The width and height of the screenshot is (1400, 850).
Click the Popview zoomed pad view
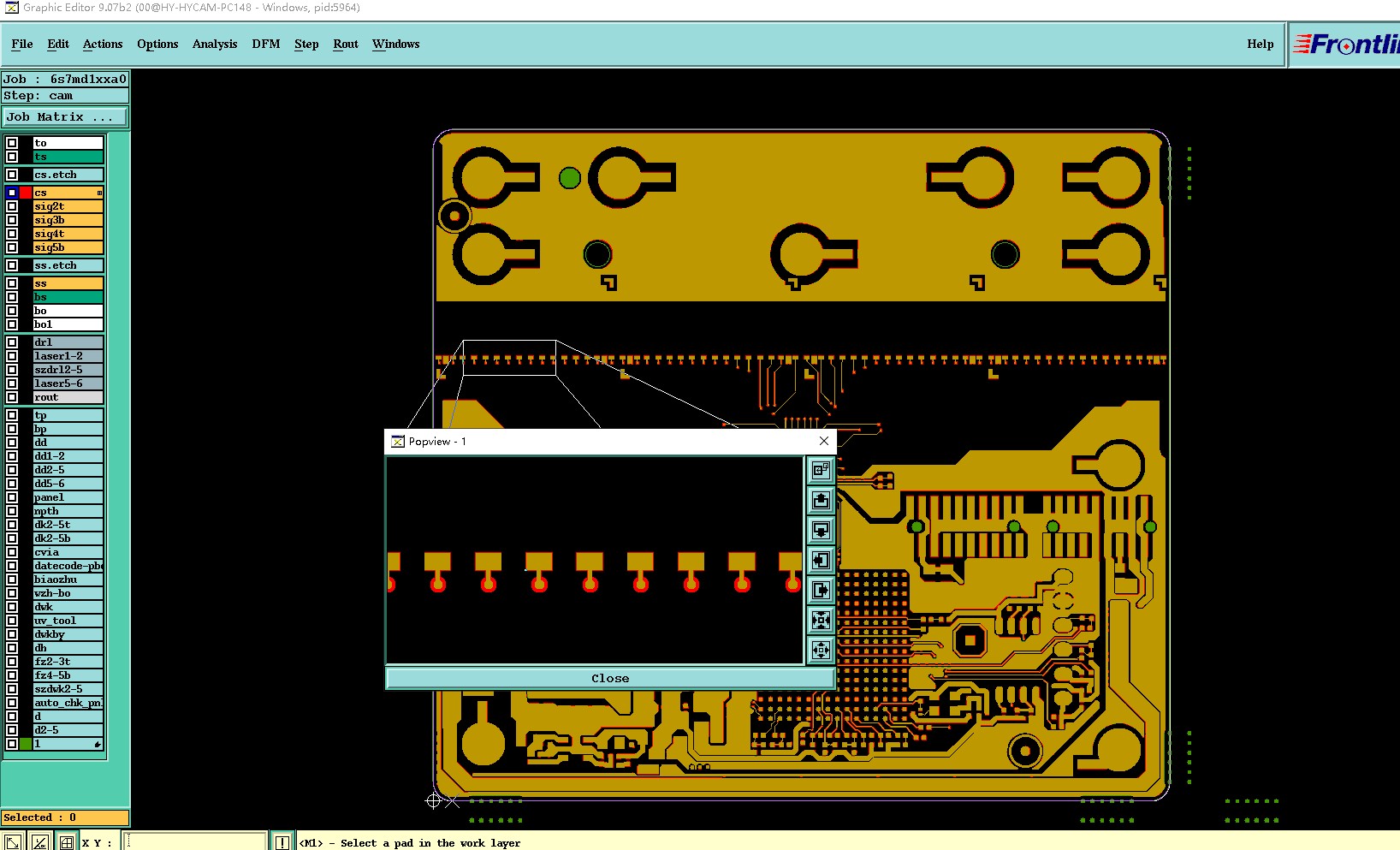pos(596,561)
